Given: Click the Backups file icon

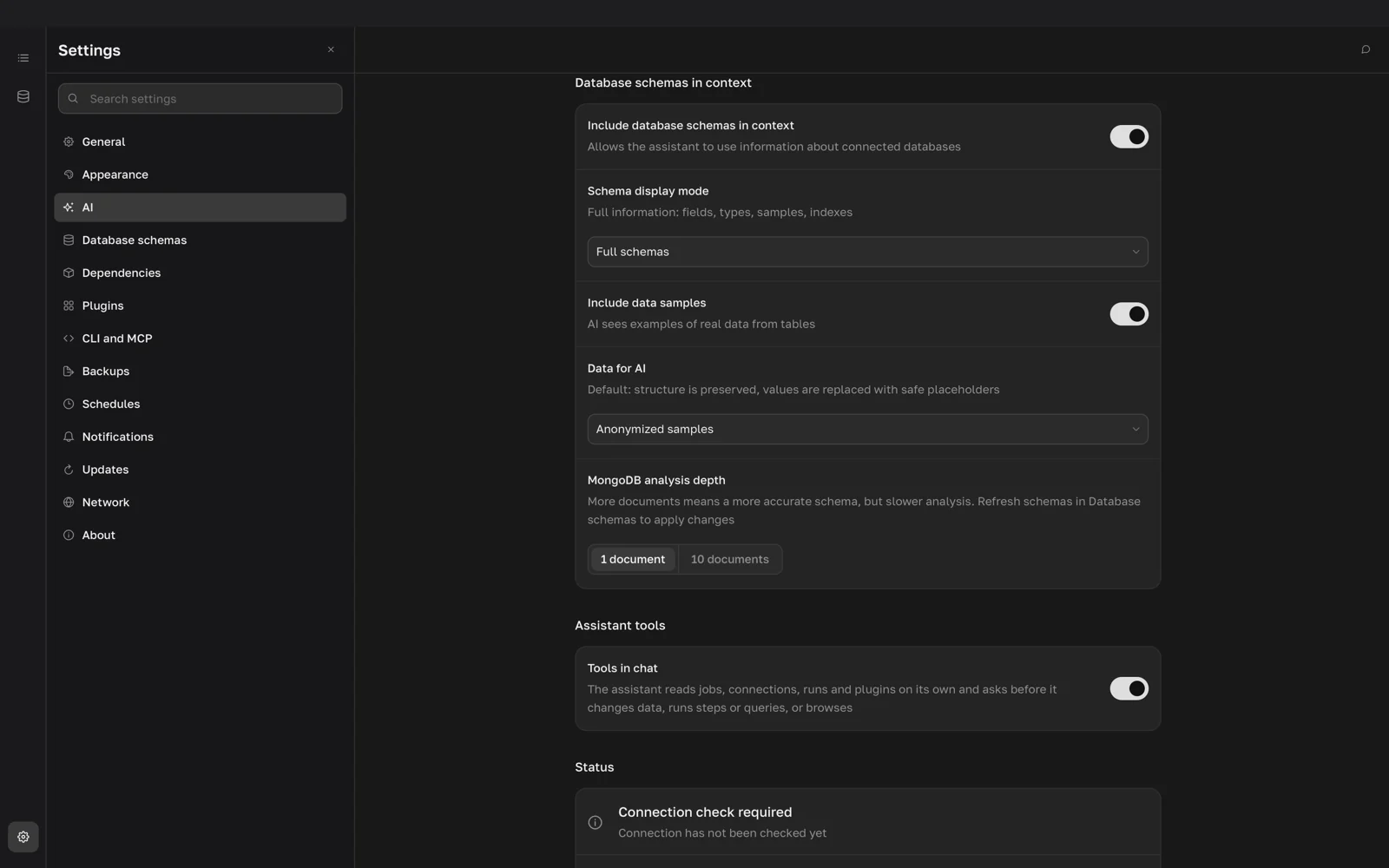Looking at the screenshot, I should click(x=69, y=371).
